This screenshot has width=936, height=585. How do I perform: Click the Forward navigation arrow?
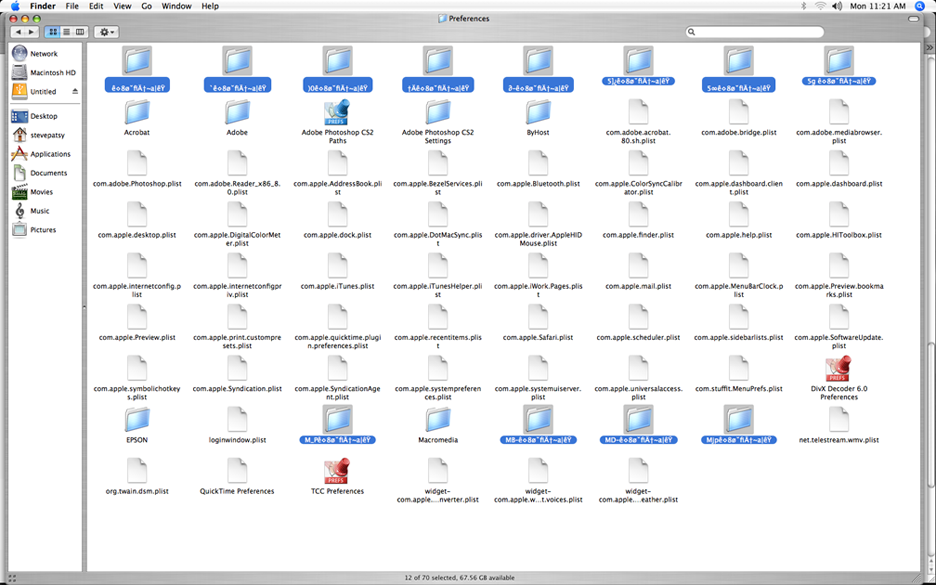[x=32, y=32]
